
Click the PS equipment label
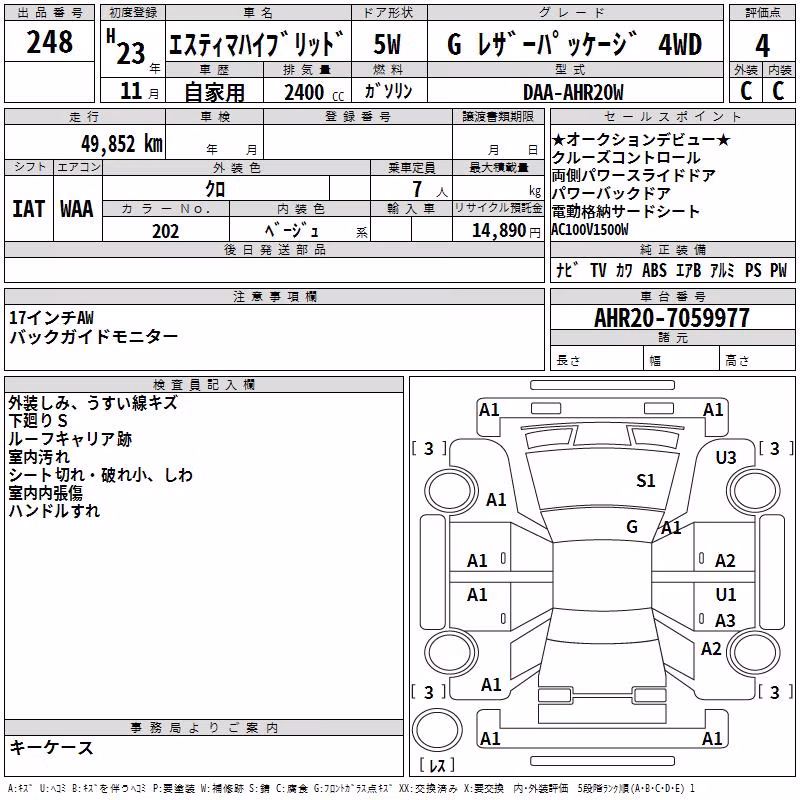click(753, 270)
